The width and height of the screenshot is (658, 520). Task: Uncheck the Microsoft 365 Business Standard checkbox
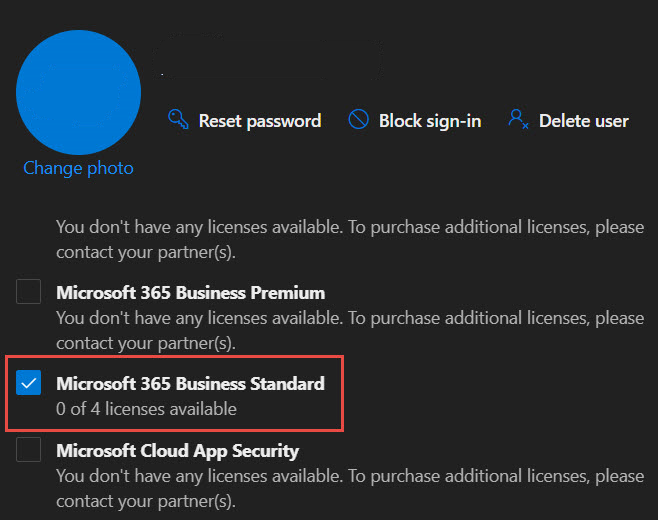(29, 382)
